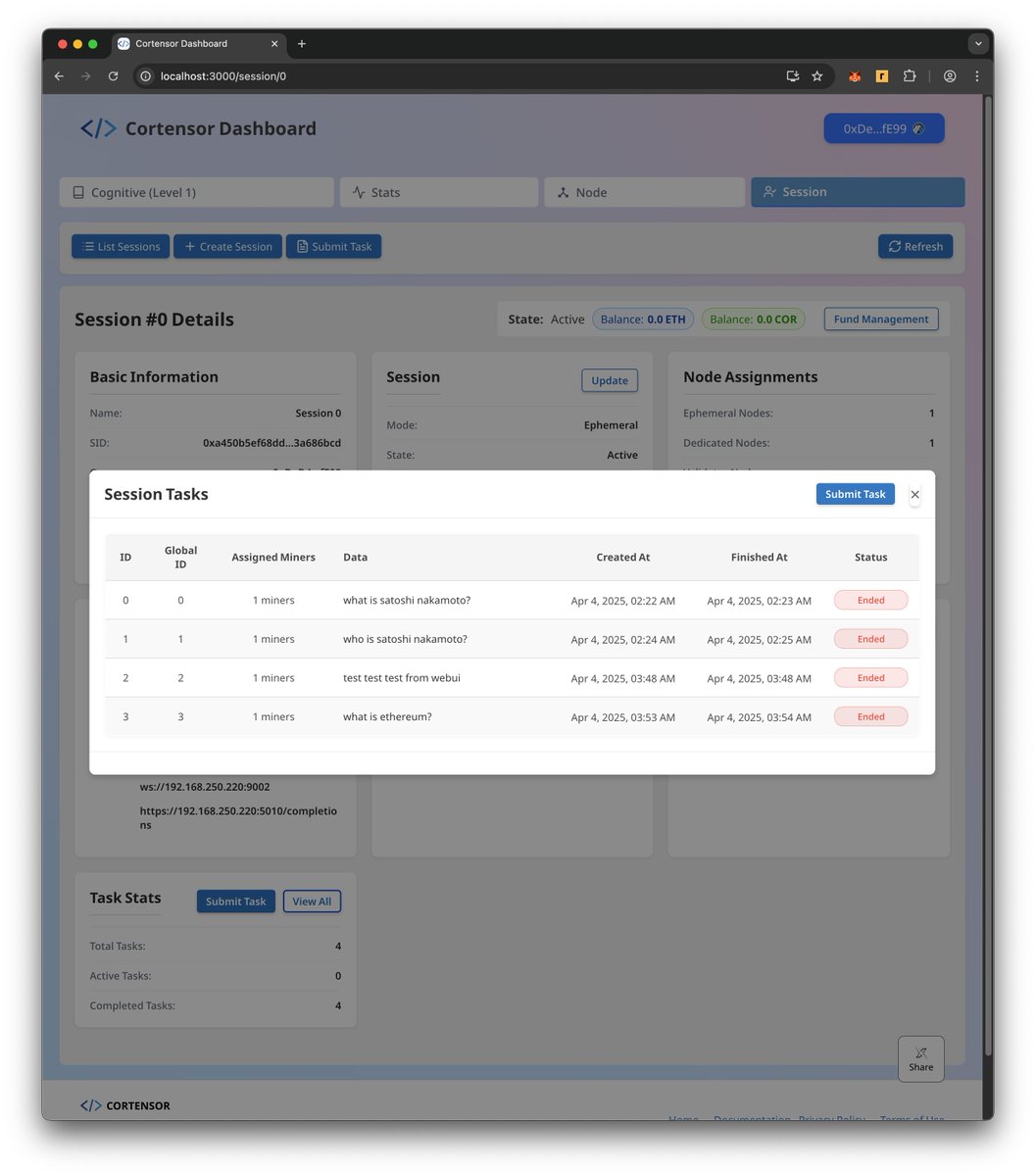
Task: Click the site info icon in address bar
Action: [145, 75]
